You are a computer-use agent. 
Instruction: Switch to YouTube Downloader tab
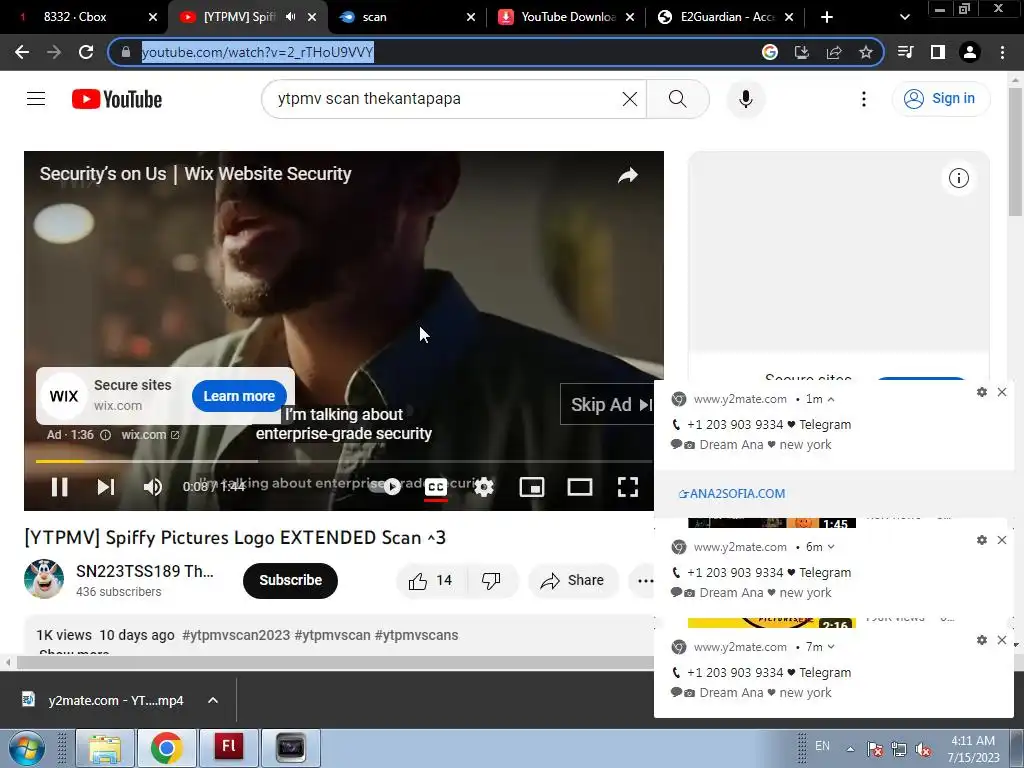point(568,17)
